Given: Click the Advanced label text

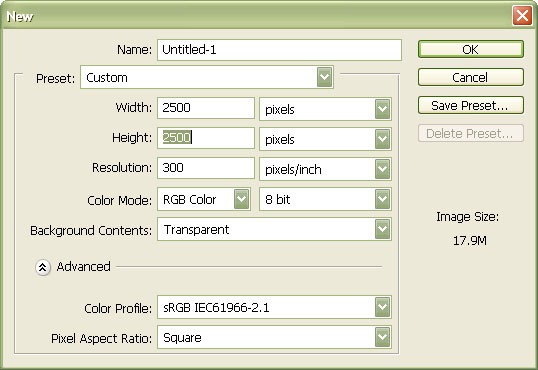Looking at the screenshot, I should 84,266.
